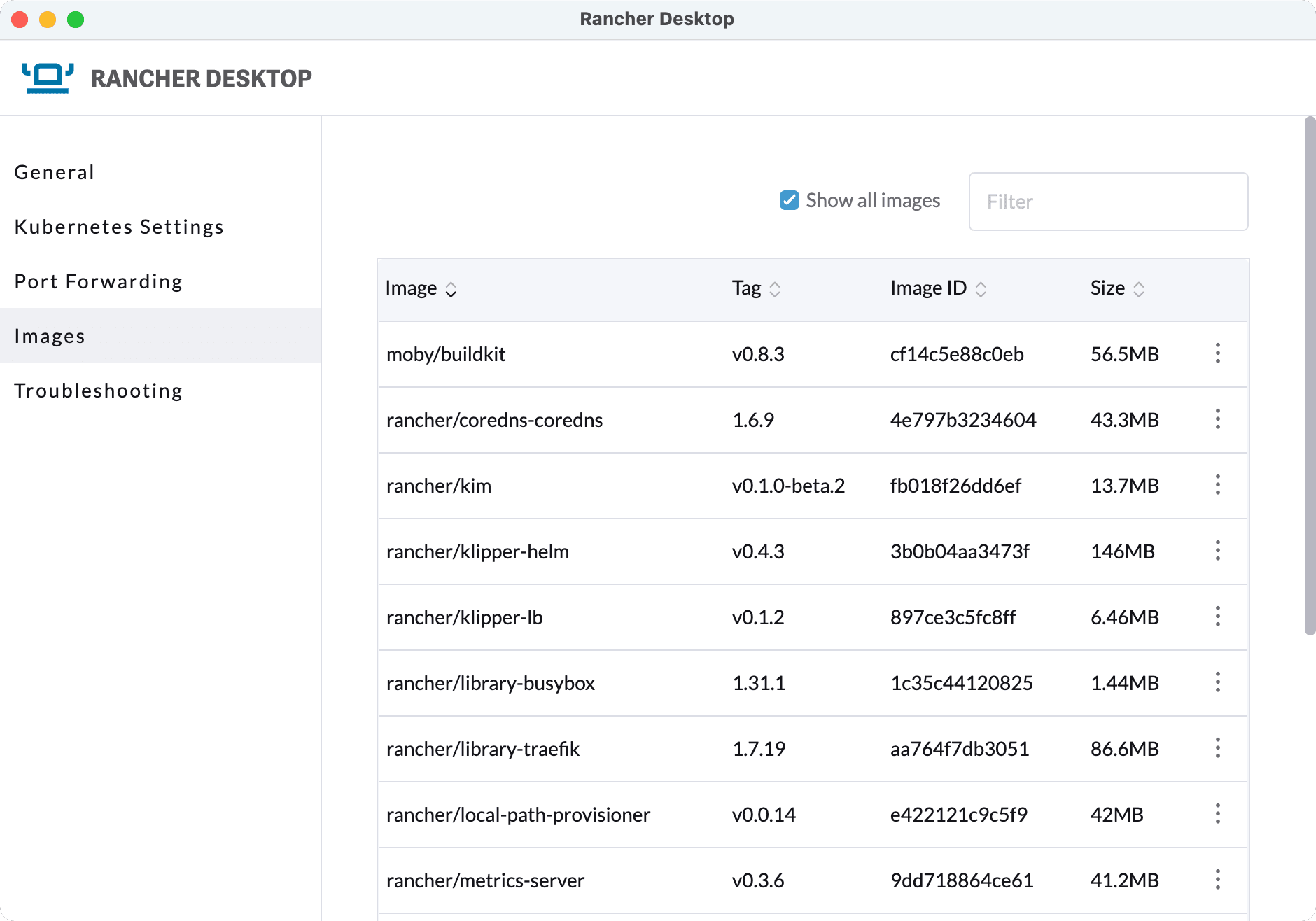The height and width of the screenshot is (921, 1316).
Task: Open the three-dot menu for rancher/coredns-coredns
Action: coord(1218,419)
